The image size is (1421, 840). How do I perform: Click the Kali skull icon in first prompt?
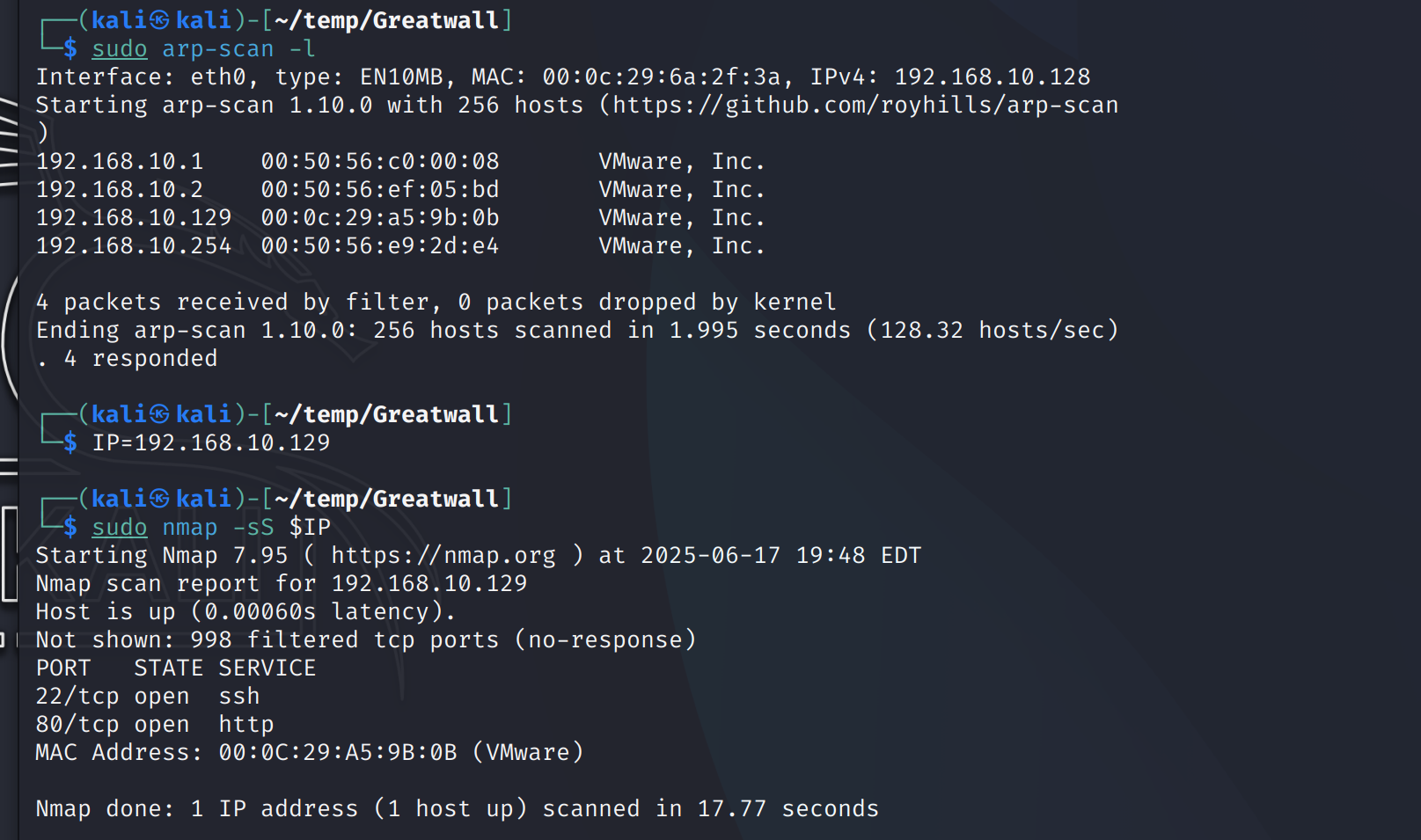pyautogui.click(x=159, y=20)
